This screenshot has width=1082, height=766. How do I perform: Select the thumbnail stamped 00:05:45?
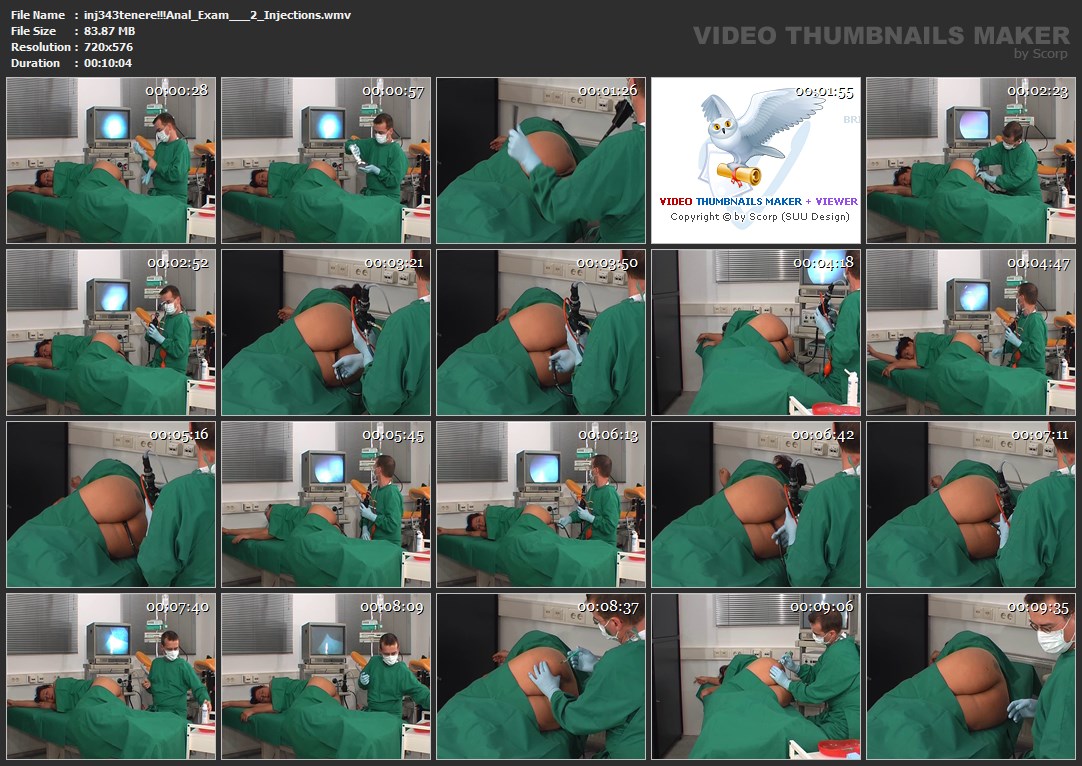pos(326,504)
